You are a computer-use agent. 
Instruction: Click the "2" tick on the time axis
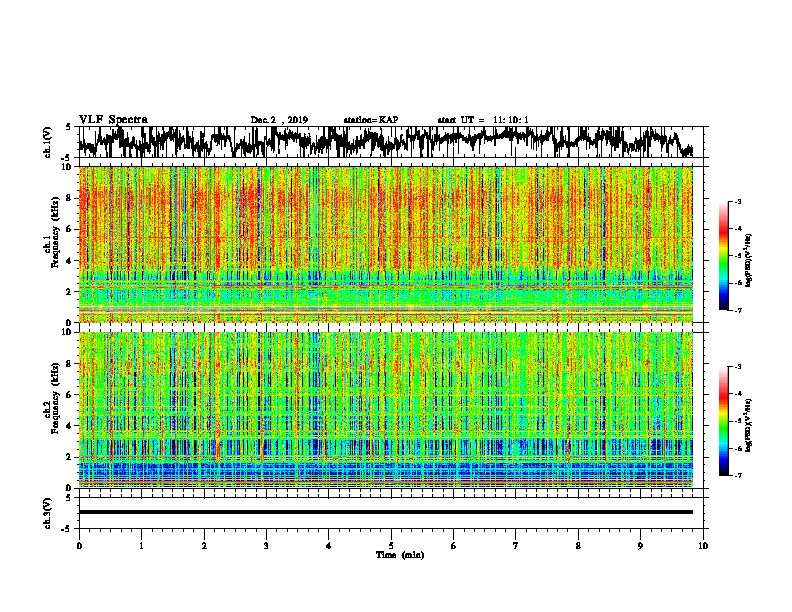point(204,546)
